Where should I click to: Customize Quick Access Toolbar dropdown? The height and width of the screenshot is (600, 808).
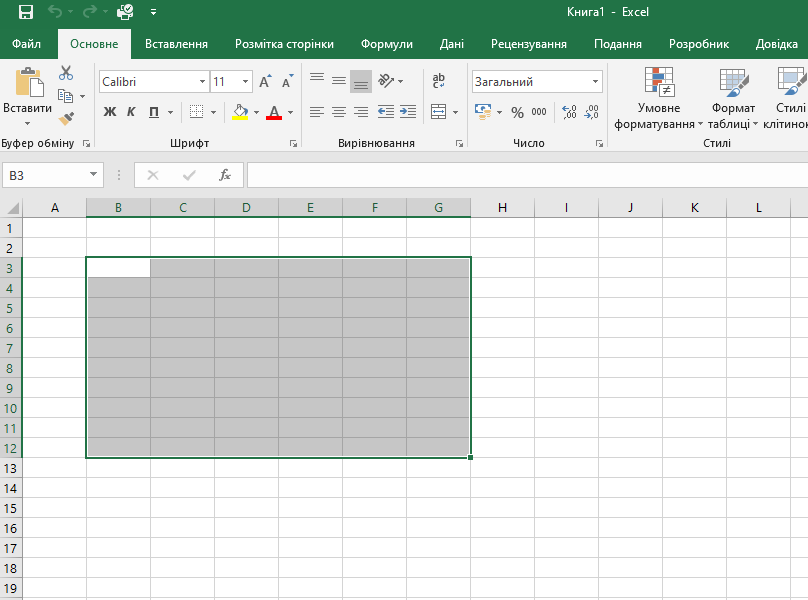point(153,12)
